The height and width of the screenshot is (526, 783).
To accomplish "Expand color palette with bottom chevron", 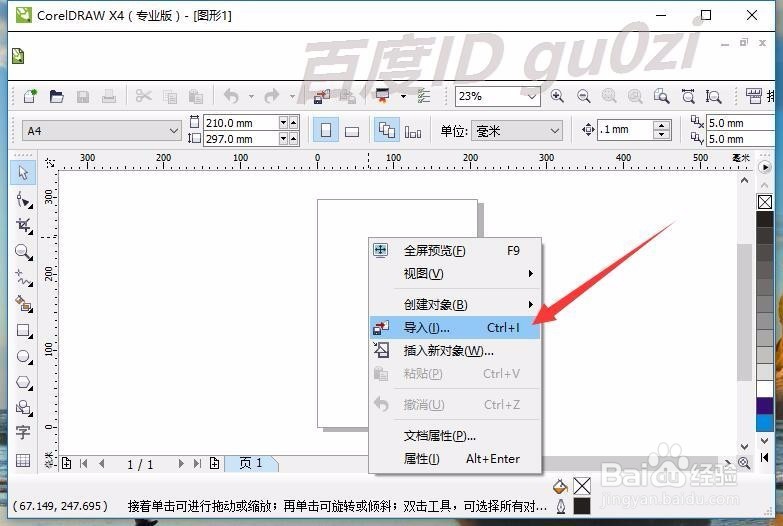I will (765, 441).
